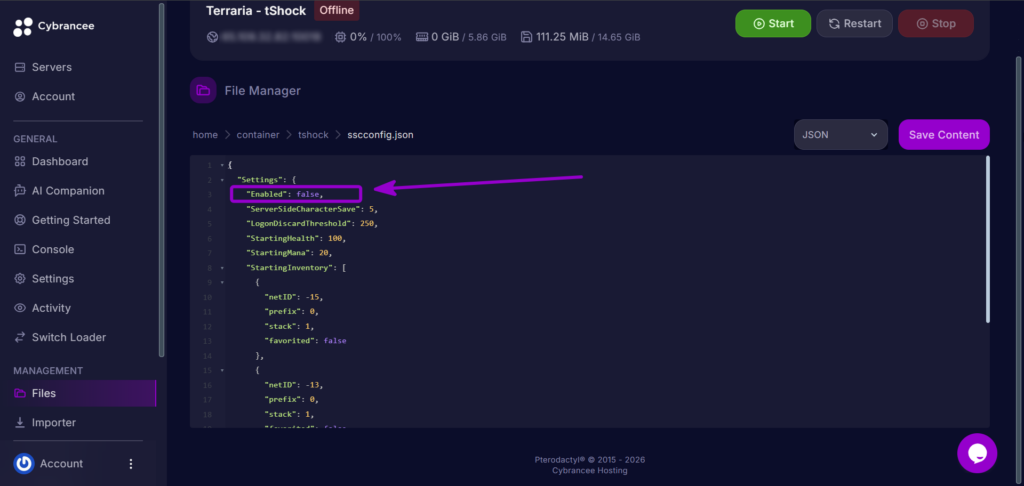
Task: Click the Offline status badge
Action: pos(336,10)
